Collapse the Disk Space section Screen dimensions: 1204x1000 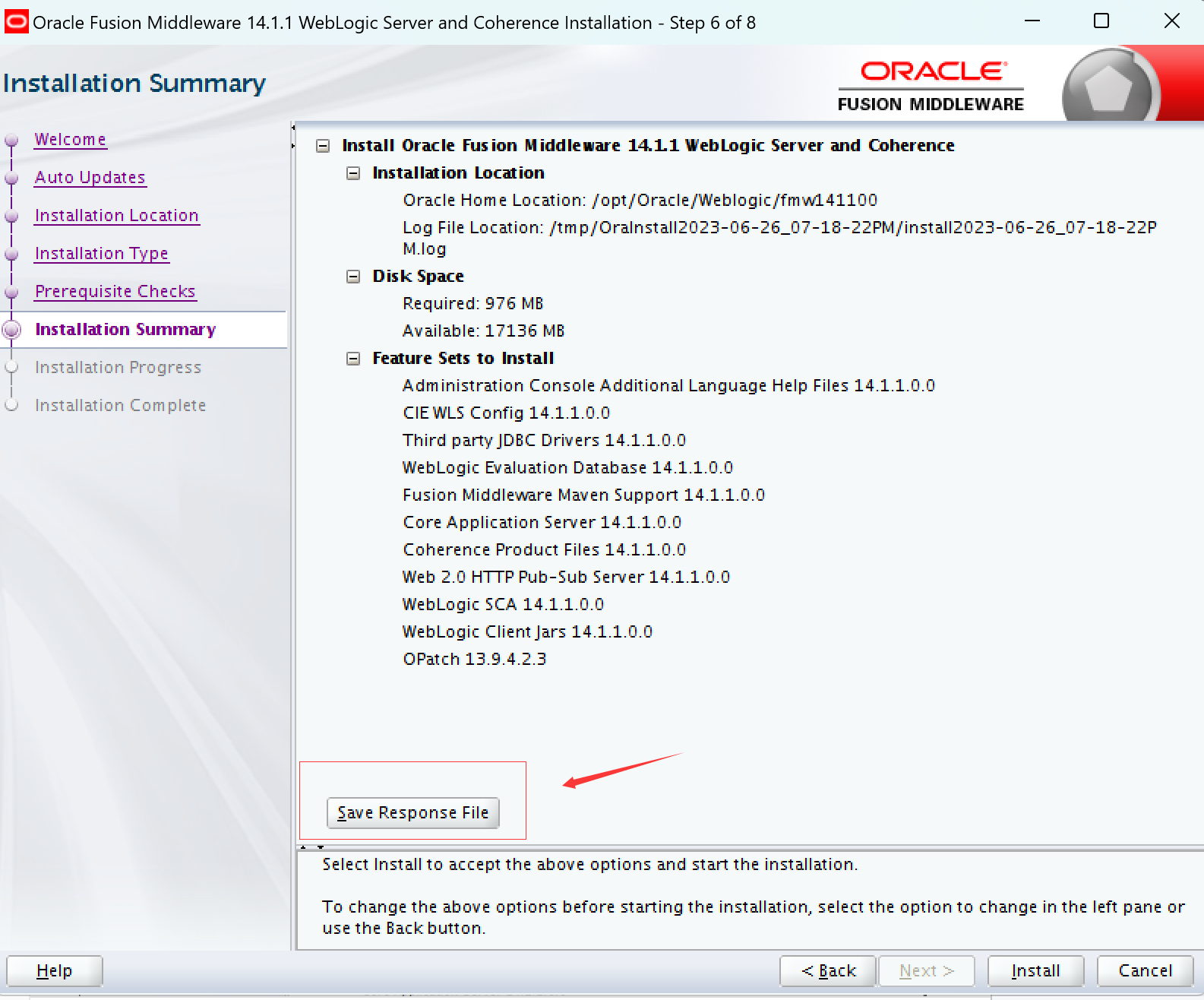[353, 277]
